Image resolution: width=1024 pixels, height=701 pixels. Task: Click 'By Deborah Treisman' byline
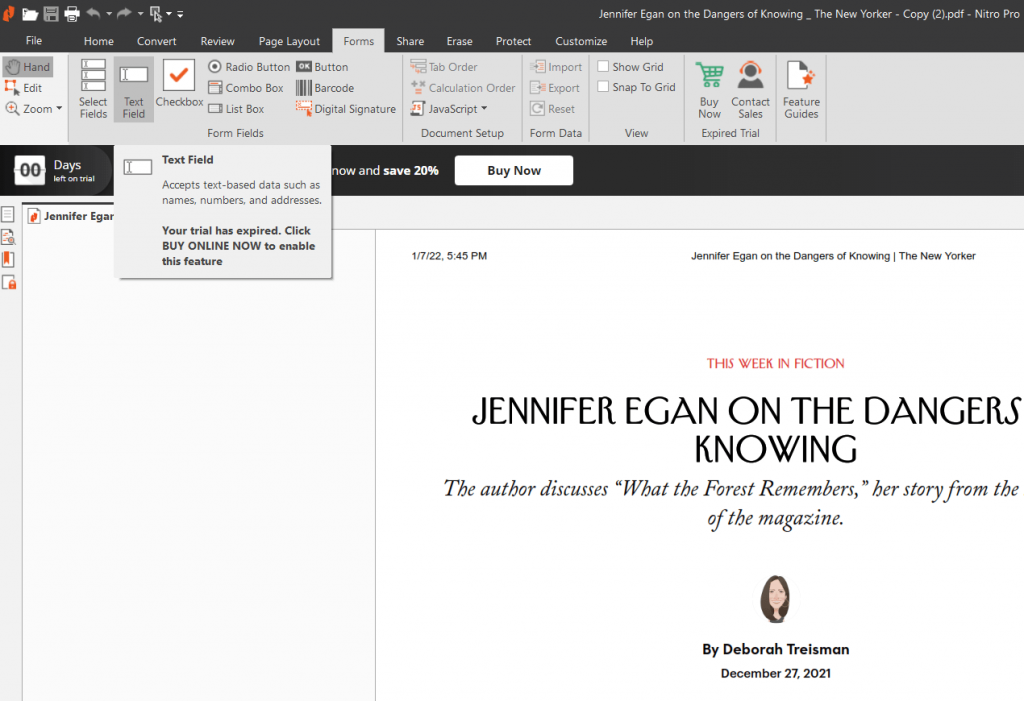point(776,649)
